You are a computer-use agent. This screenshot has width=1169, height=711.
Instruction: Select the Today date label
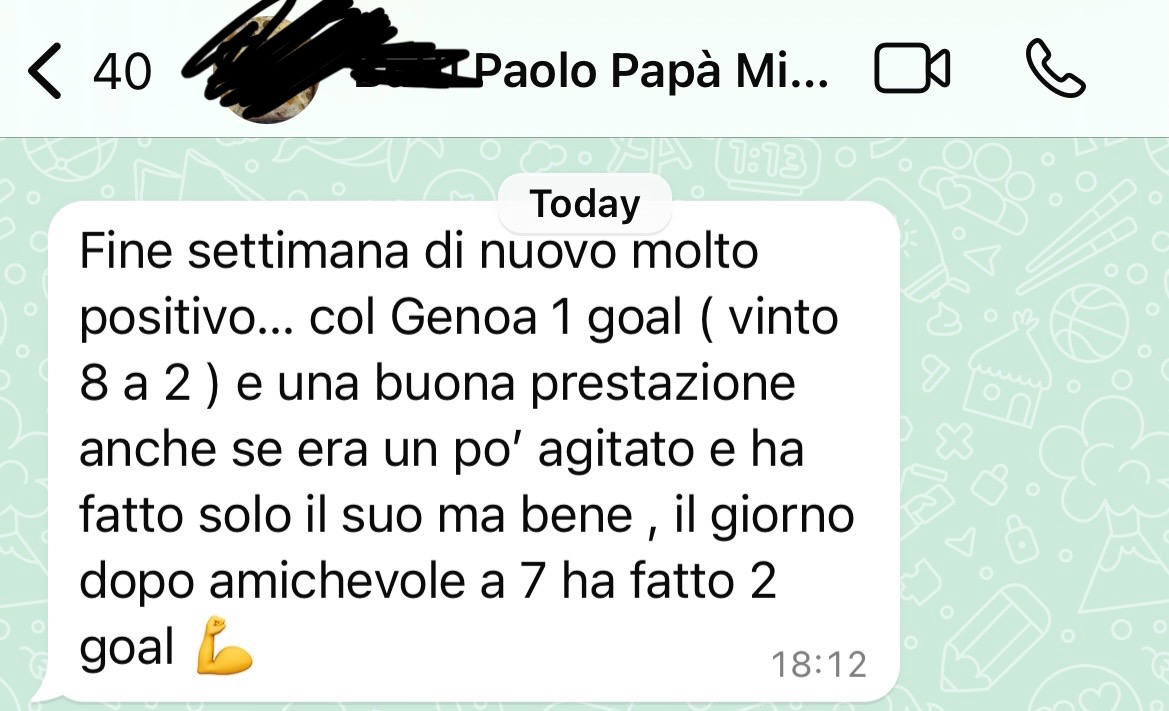584,203
